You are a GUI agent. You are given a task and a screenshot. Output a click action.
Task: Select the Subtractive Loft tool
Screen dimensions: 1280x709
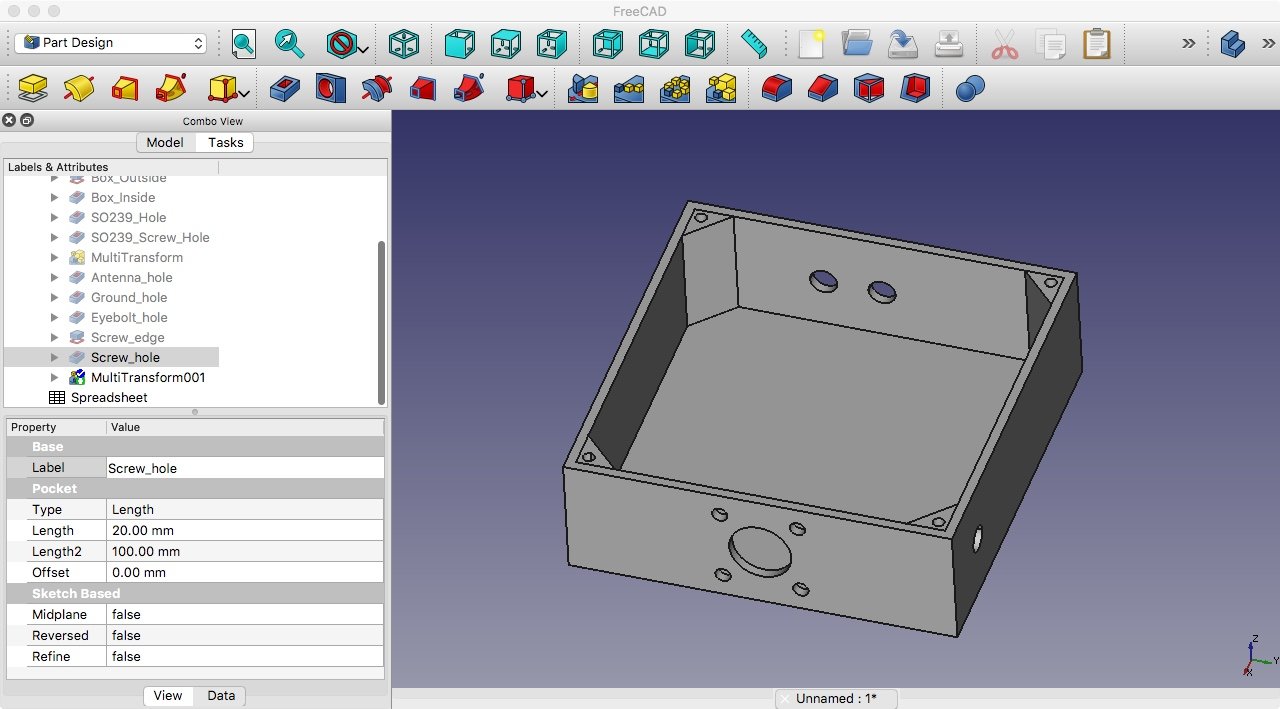tap(423, 88)
